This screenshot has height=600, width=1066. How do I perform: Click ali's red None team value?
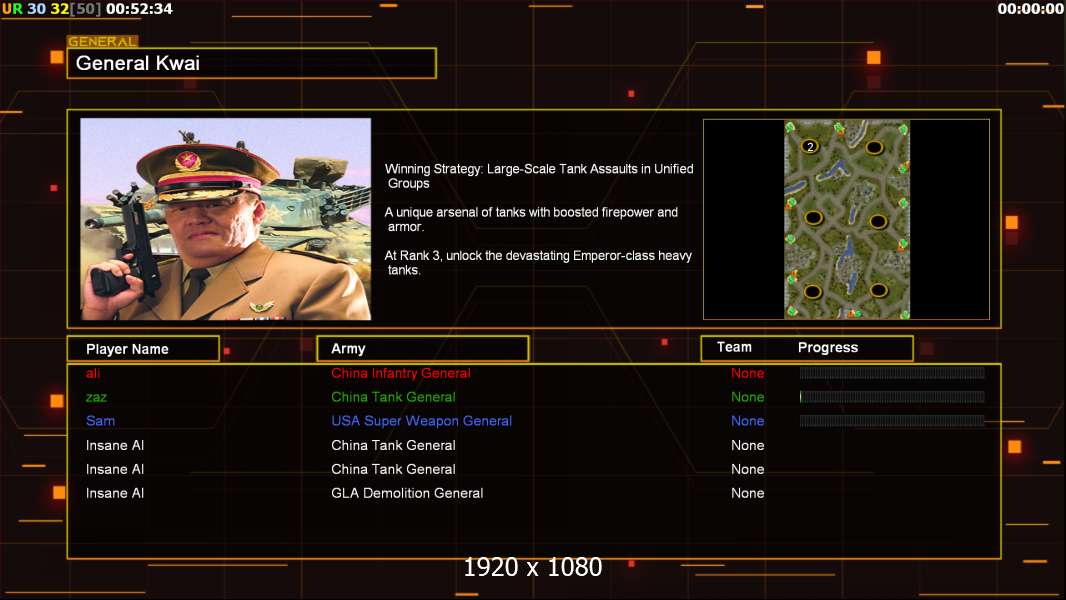coord(747,373)
